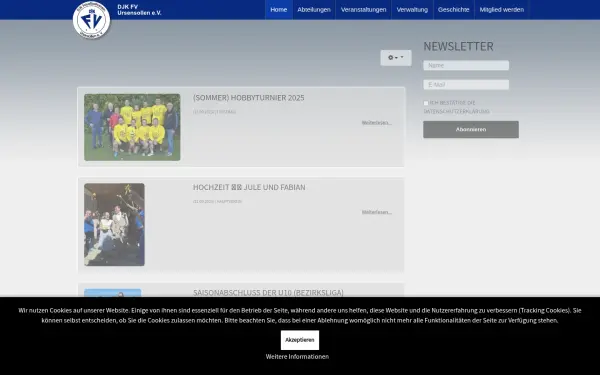This screenshot has height=375, width=600.
Task: Open the Datenschutzerklärung link
Action: (x=456, y=112)
